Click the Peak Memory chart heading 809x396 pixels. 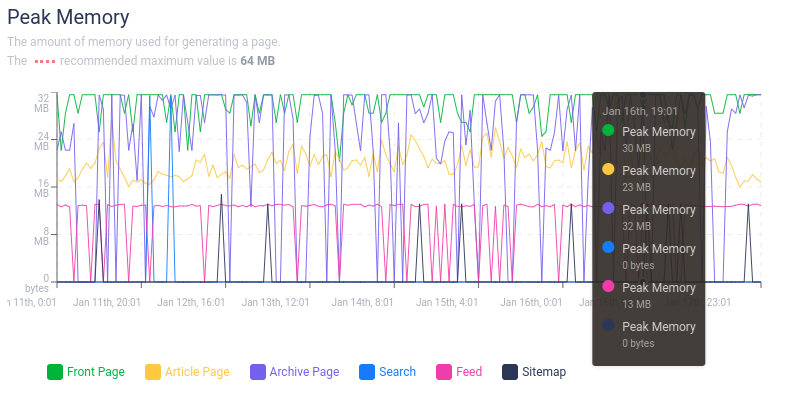(x=68, y=18)
